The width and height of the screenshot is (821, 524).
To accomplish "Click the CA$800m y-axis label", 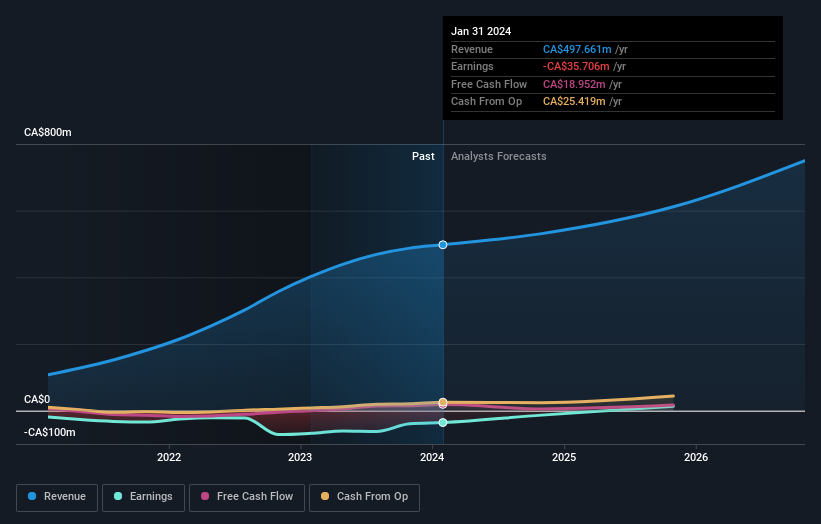I will click(x=48, y=132).
